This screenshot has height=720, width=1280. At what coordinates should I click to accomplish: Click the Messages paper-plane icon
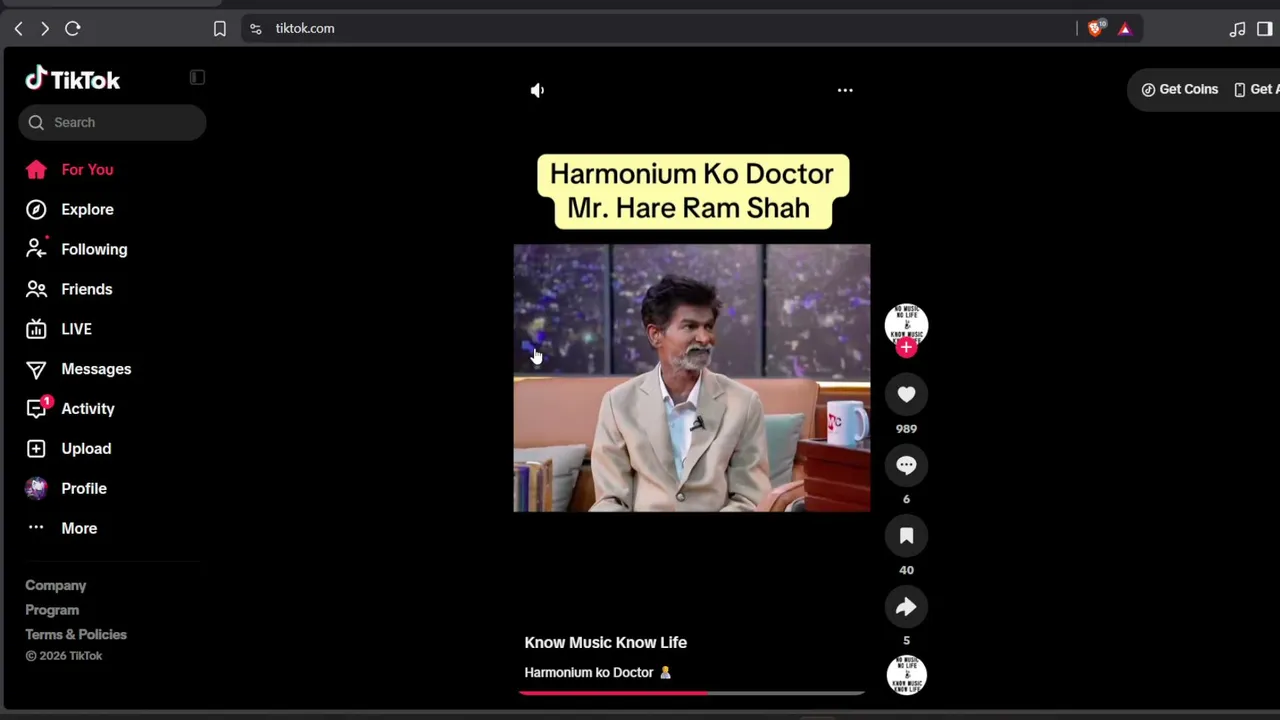[36, 369]
